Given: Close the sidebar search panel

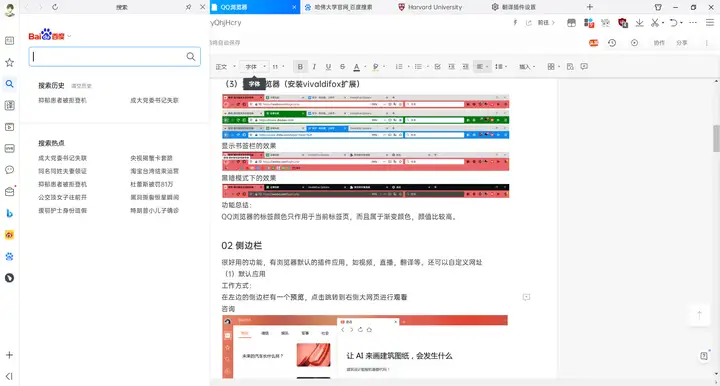Looking at the screenshot, I should (202, 7).
